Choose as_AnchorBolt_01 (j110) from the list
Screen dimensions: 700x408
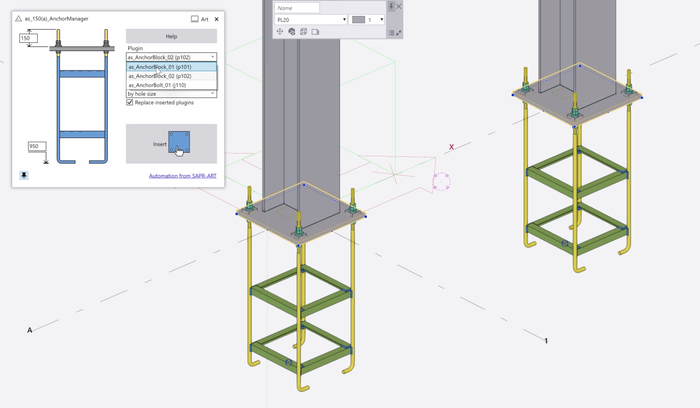162,84
